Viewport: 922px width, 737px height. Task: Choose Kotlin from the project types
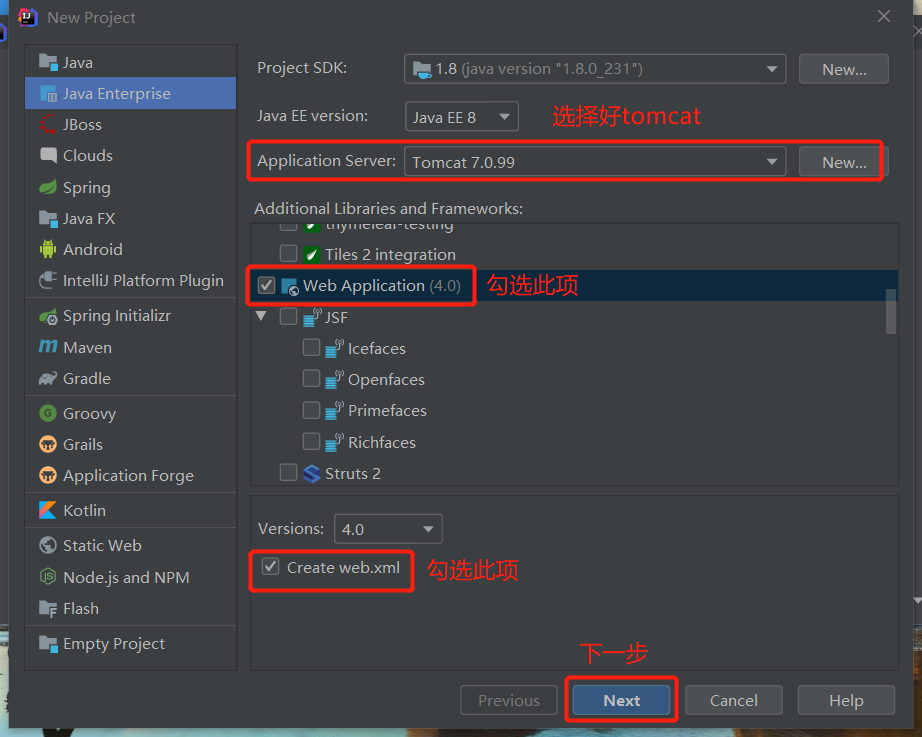pyautogui.click(x=131, y=510)
